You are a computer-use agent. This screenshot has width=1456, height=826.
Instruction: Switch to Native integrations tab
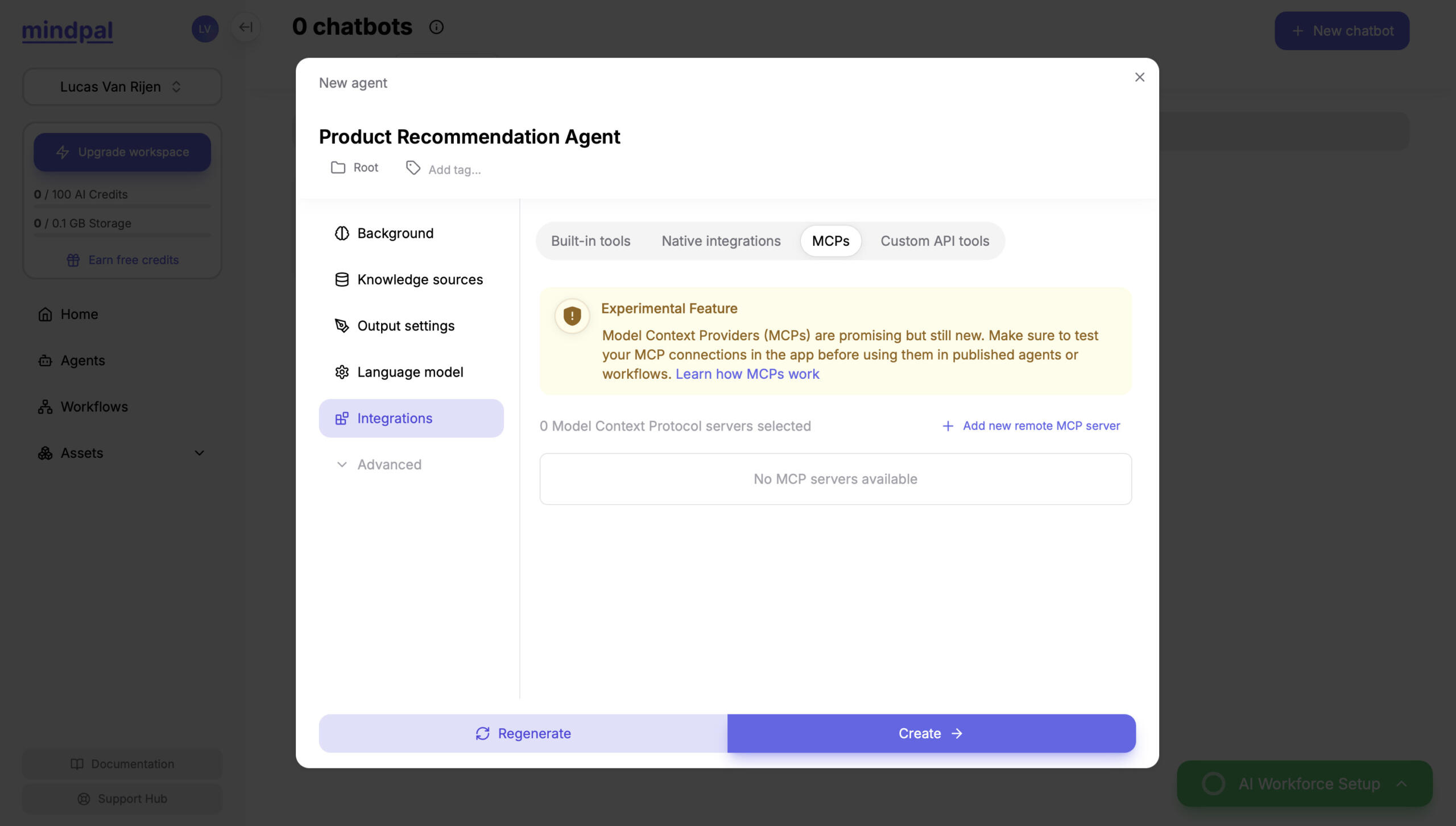(x=721, y=241)
